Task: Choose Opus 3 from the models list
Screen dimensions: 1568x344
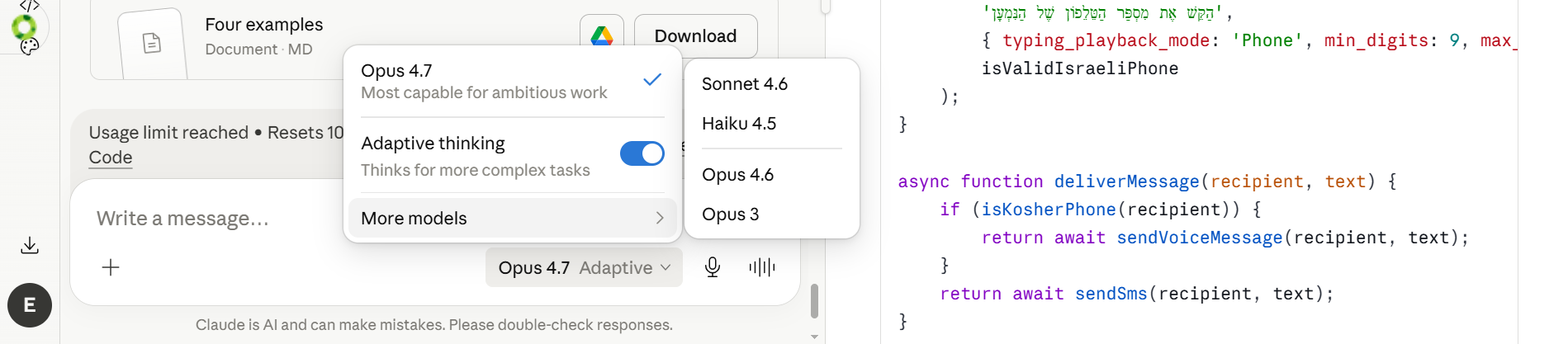Action: point(730,214)
